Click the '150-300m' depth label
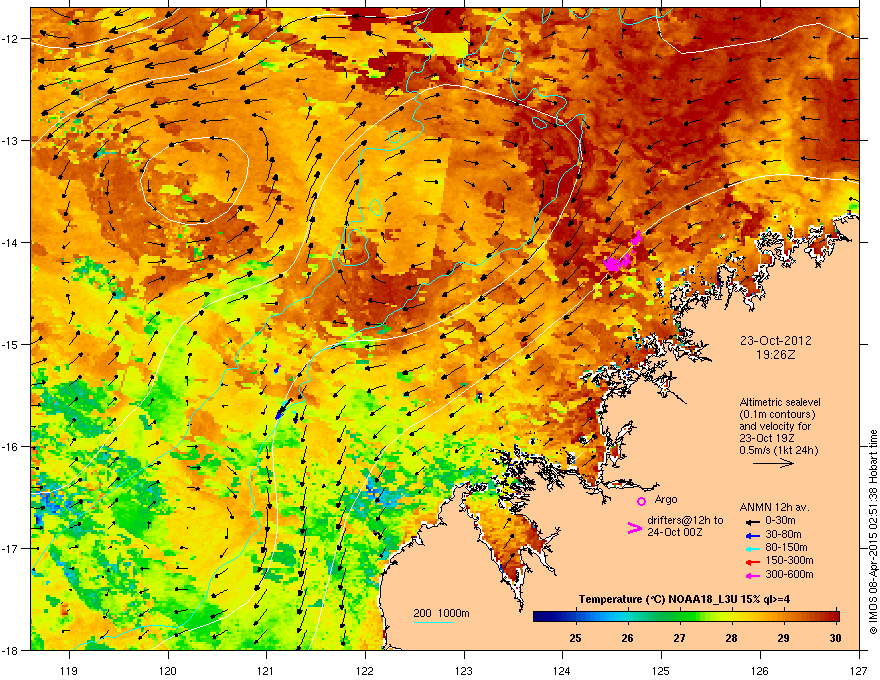This screenshot has height=680, width=880. pos(789,560)
